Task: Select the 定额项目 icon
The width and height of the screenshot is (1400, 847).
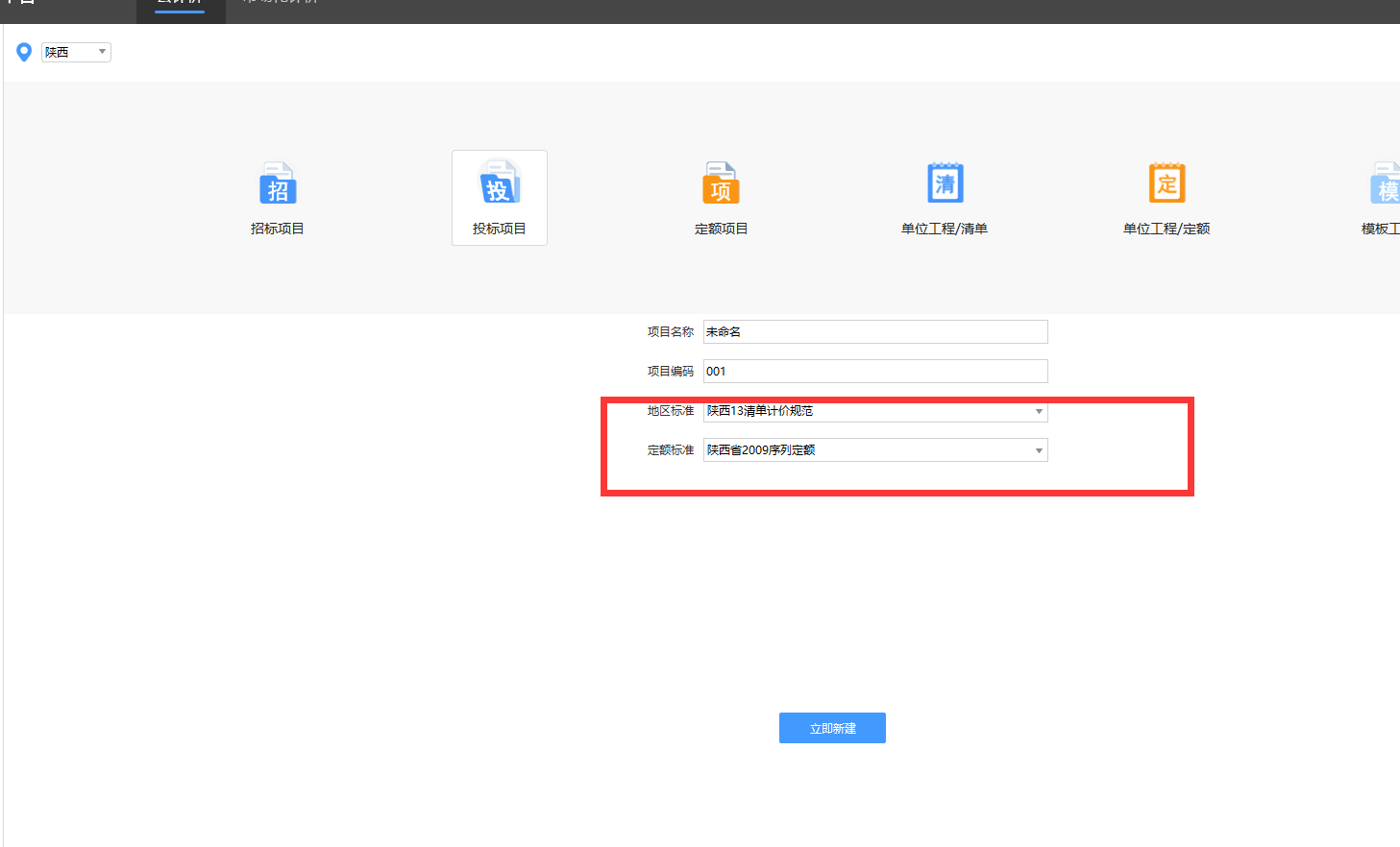Action: pos(721,182)
